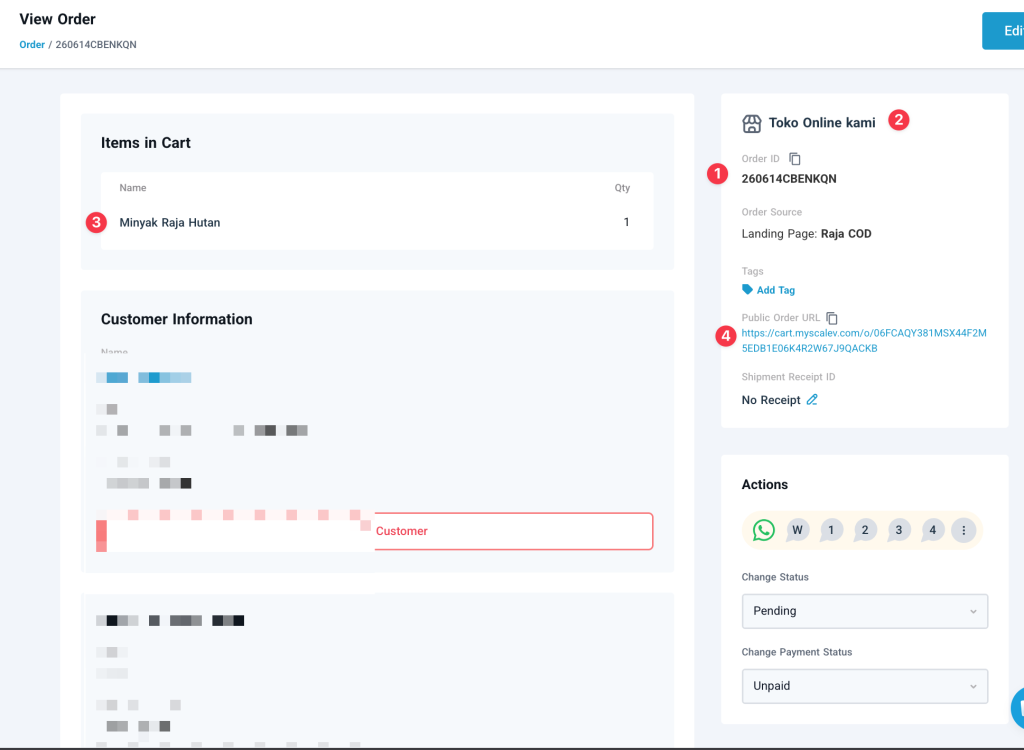Click the View Order page title
Image resolution: width=1024 pixels, height=750 pixels.
[57, 19]
